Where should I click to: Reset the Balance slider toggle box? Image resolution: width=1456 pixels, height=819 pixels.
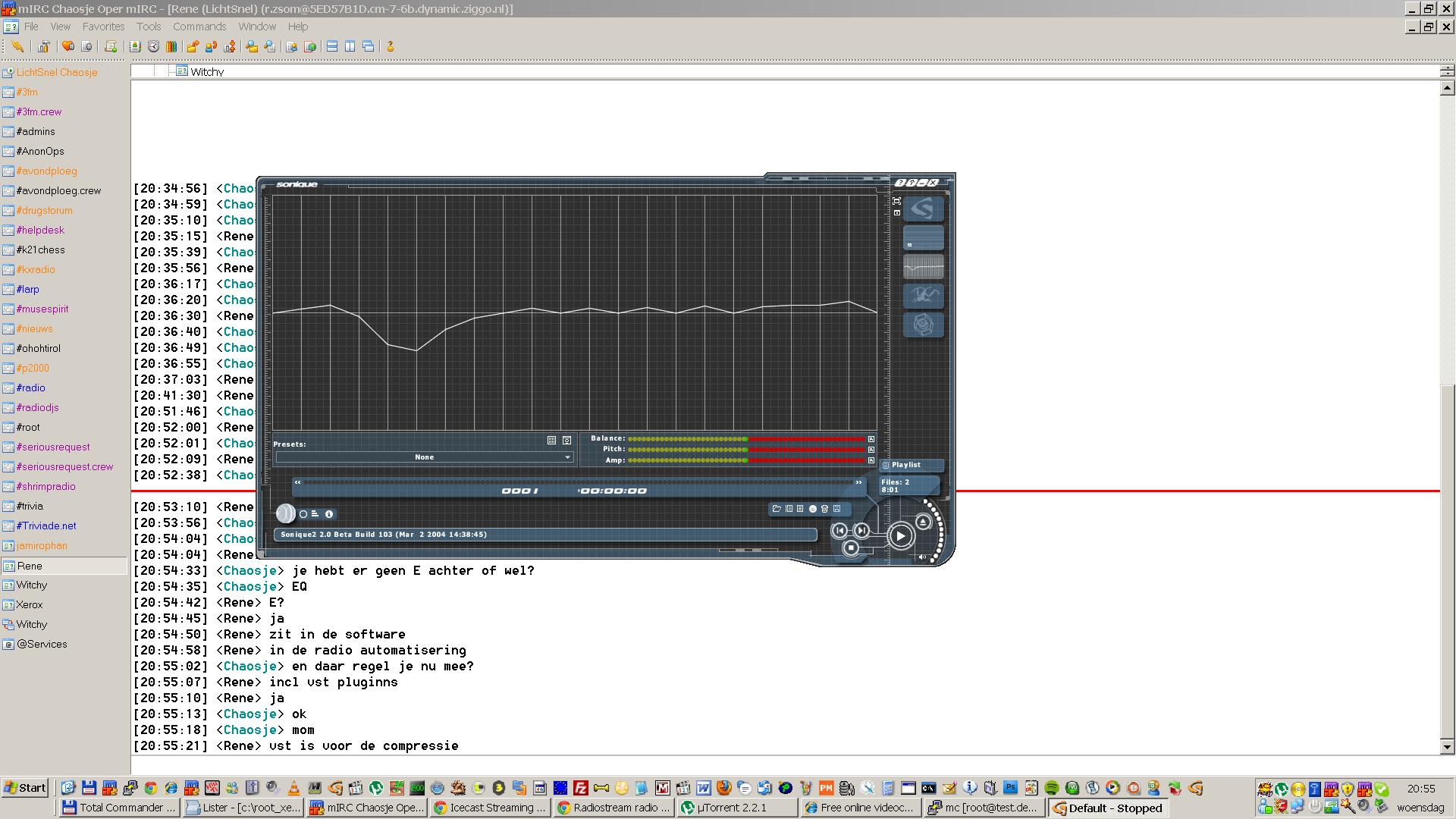coord(871,439)
